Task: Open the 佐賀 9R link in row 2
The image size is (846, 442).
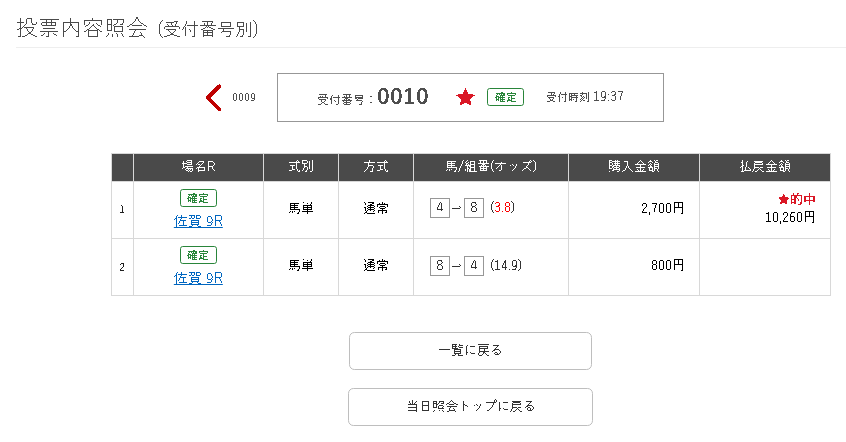Action: point(198,278)
